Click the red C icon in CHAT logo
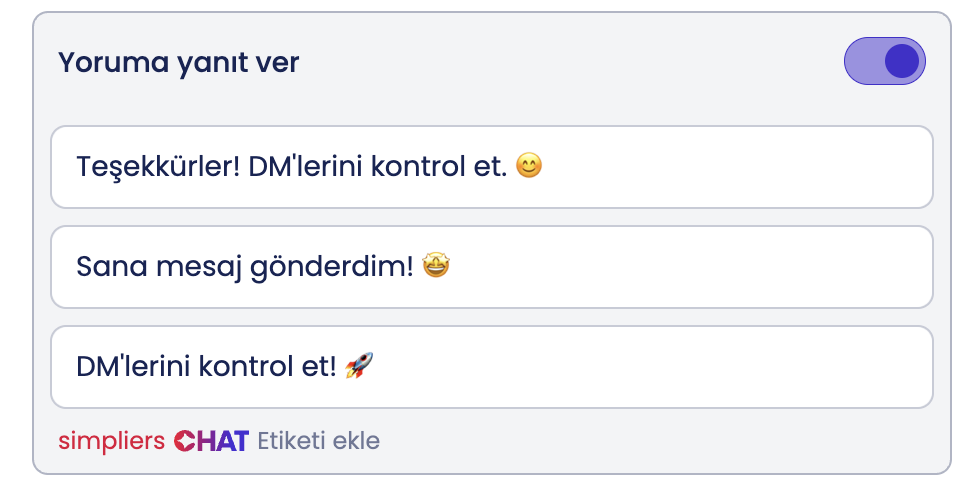The height and width of the screenshot is (484, 976). click(x=184, y=441)
